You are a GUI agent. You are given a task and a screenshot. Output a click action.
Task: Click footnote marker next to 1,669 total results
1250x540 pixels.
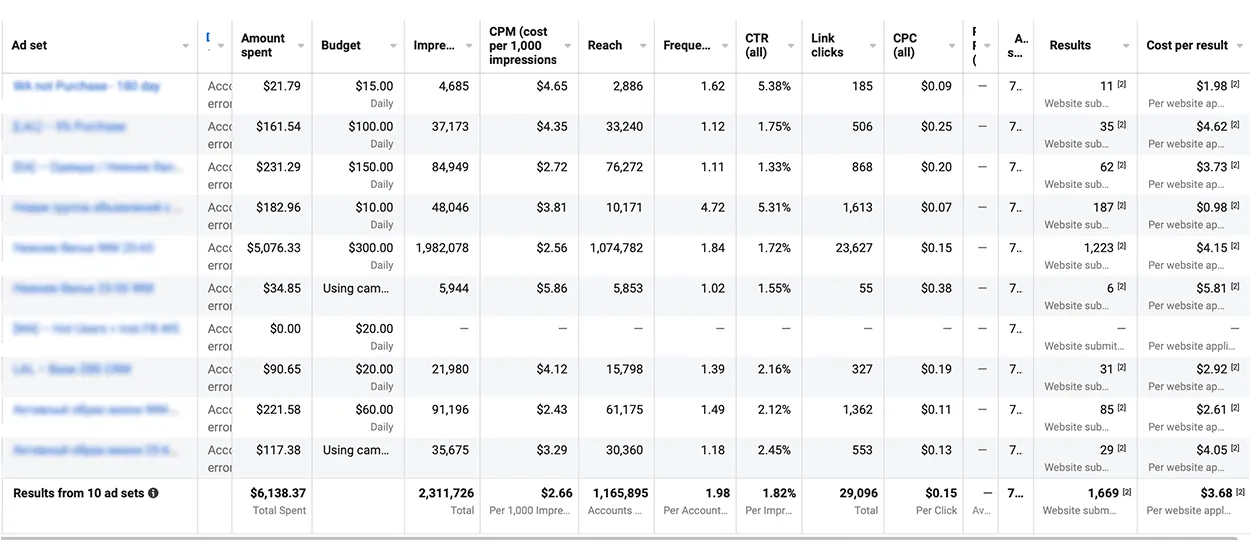1127,493
